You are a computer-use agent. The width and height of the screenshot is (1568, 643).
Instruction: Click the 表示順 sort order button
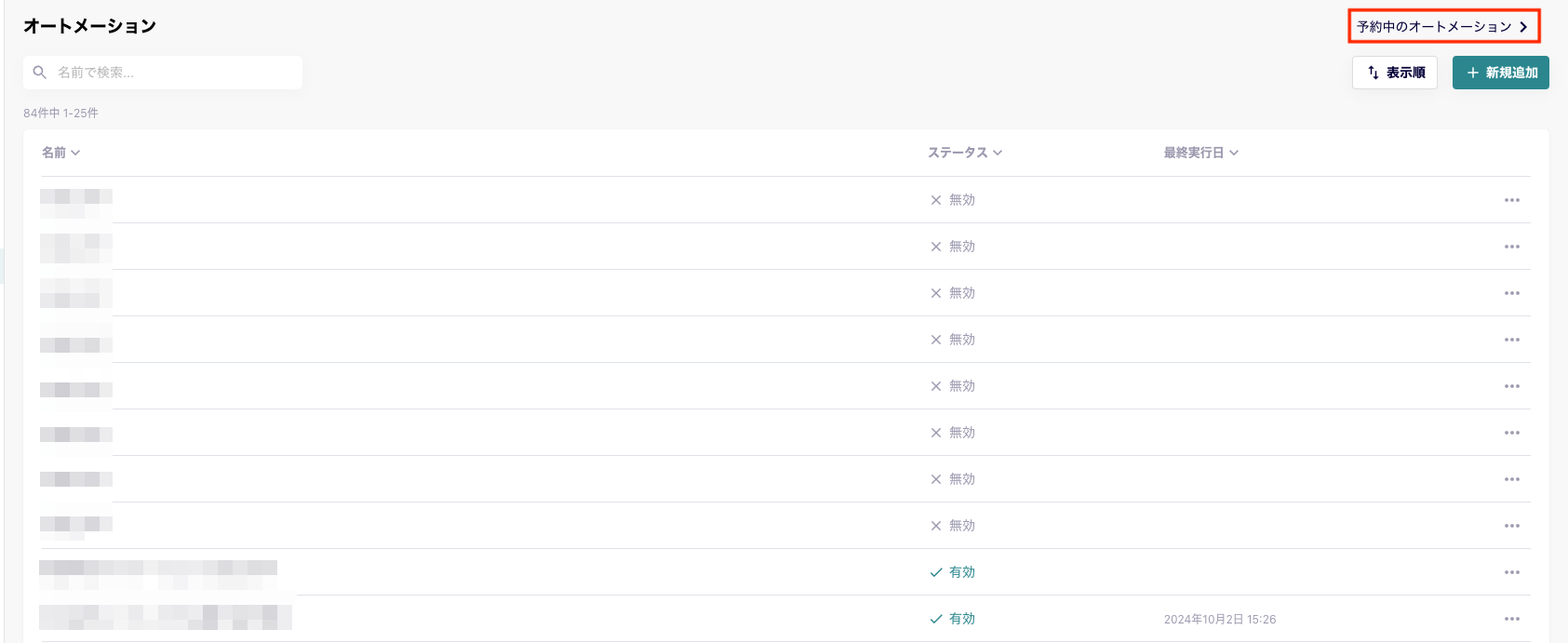[1395, 73]
